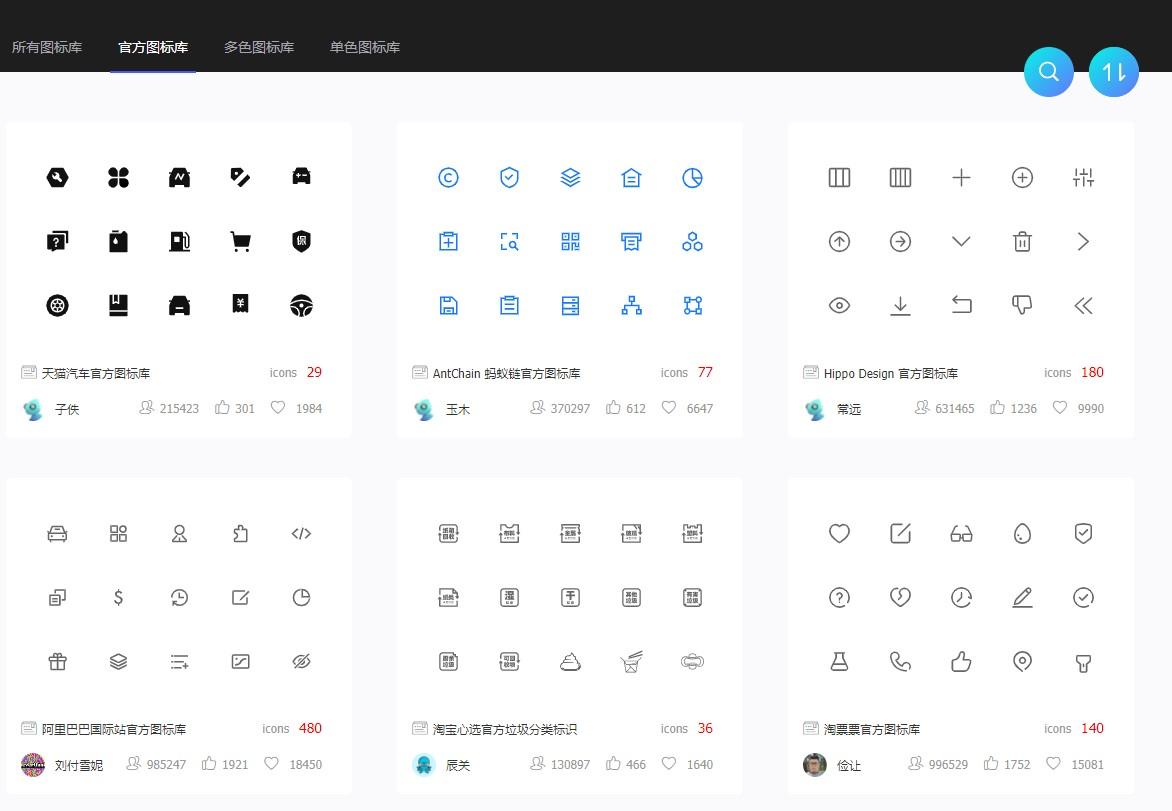The image size is (1172, 811).
Task: Click the thumbs-down icon in Hippo Design
Action: point(1023,306)
